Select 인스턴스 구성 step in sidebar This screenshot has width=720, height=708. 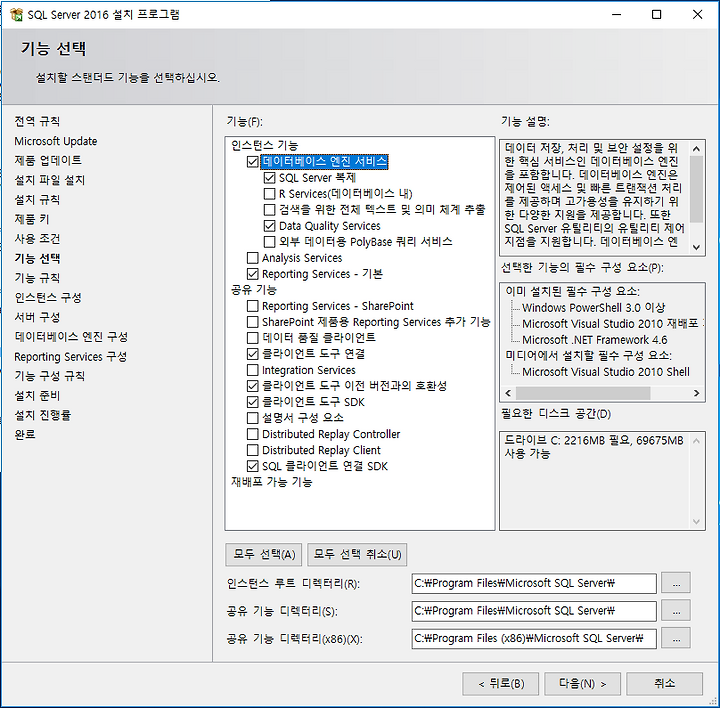[48, 298]
